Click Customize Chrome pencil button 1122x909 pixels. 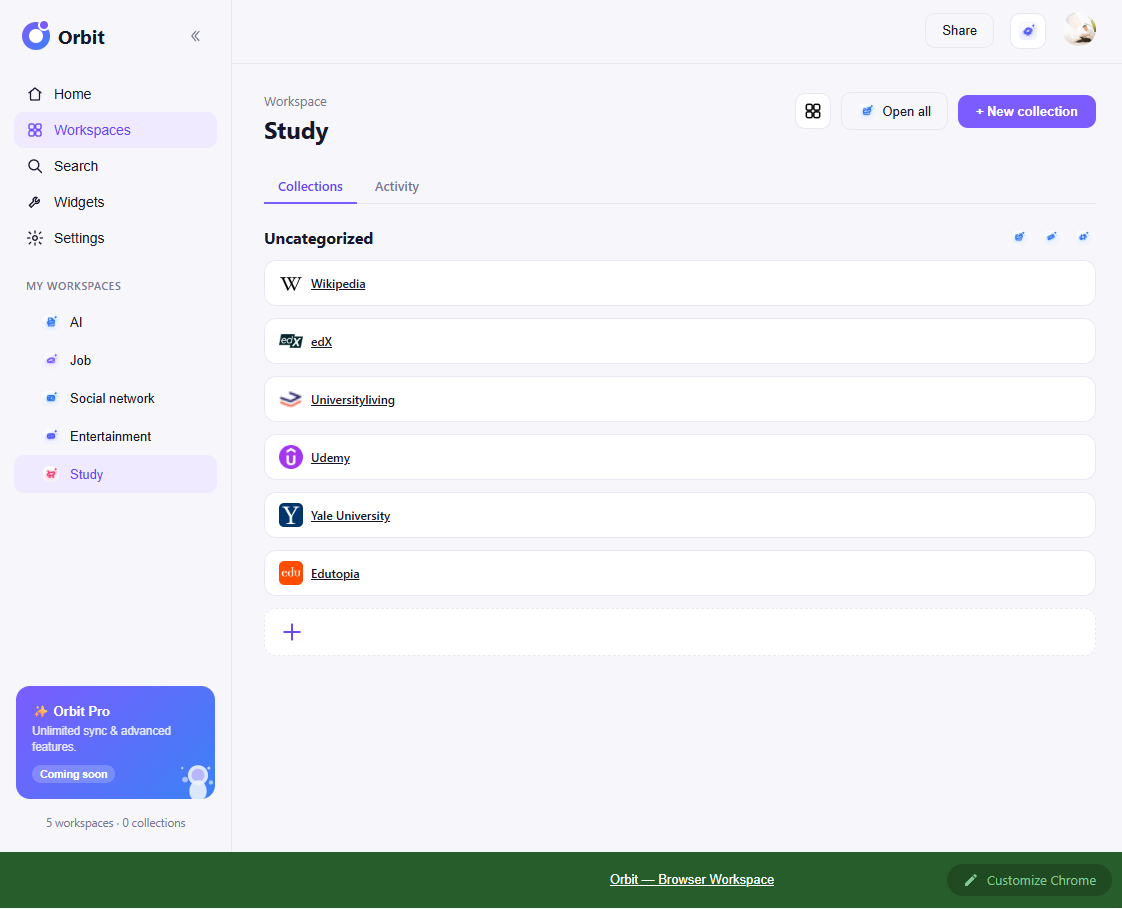pyautogui.click(x=1029, y=880)
